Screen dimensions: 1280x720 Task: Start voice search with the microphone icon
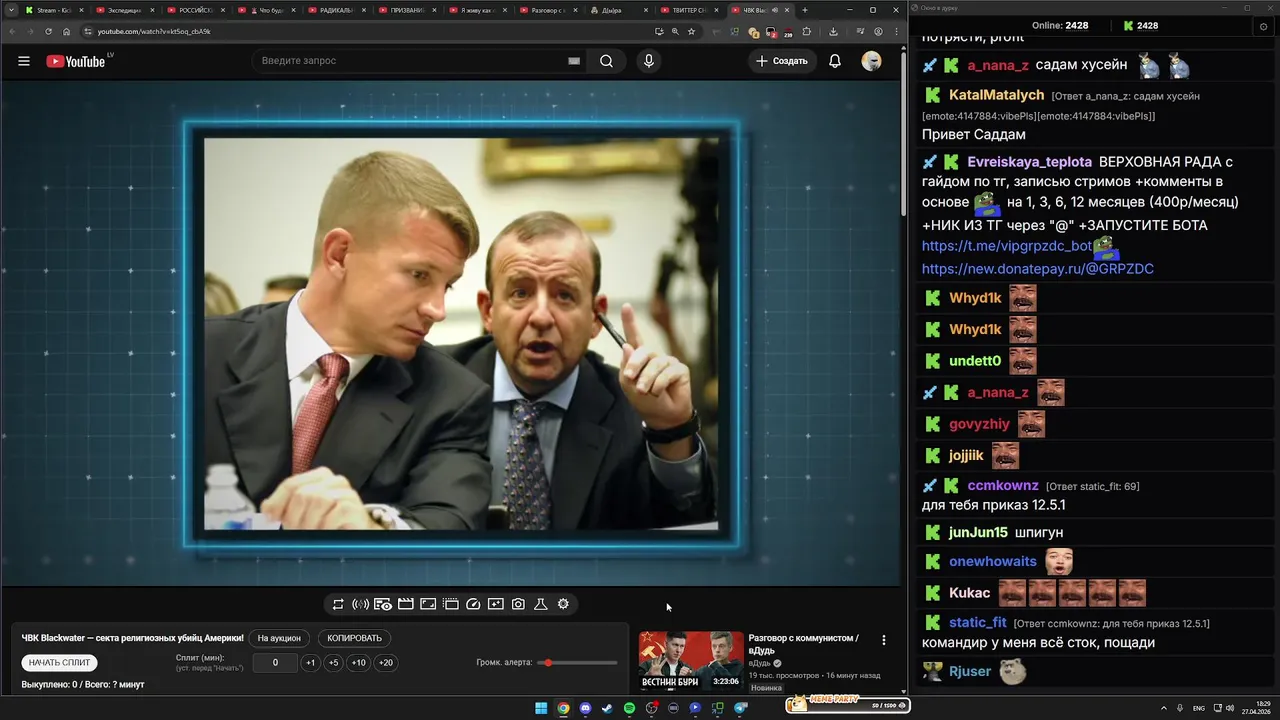(649, 61)
